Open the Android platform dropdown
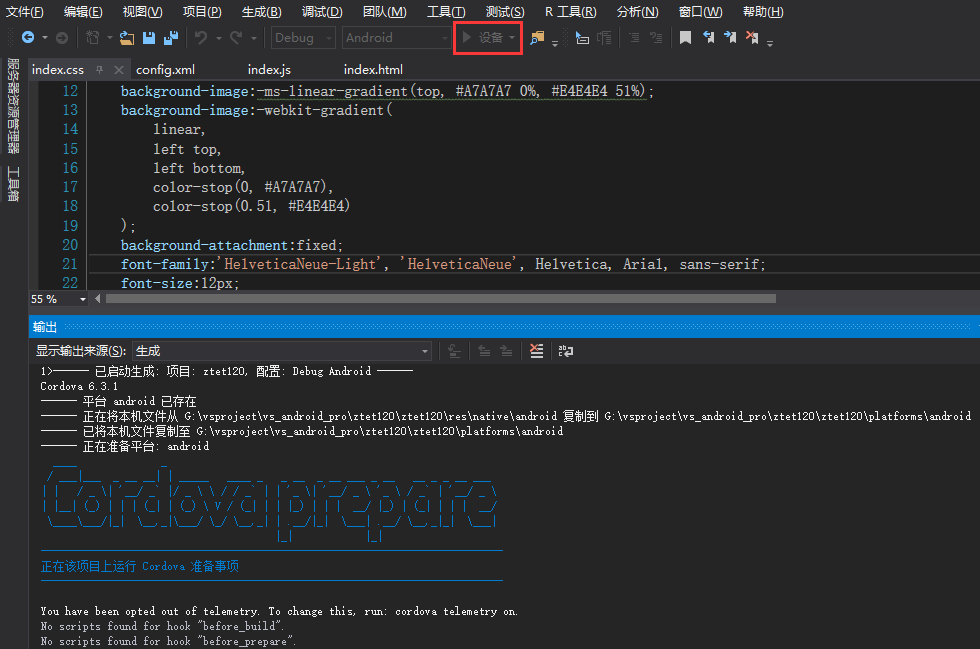The image size is (980, 649). pos(397,38)
